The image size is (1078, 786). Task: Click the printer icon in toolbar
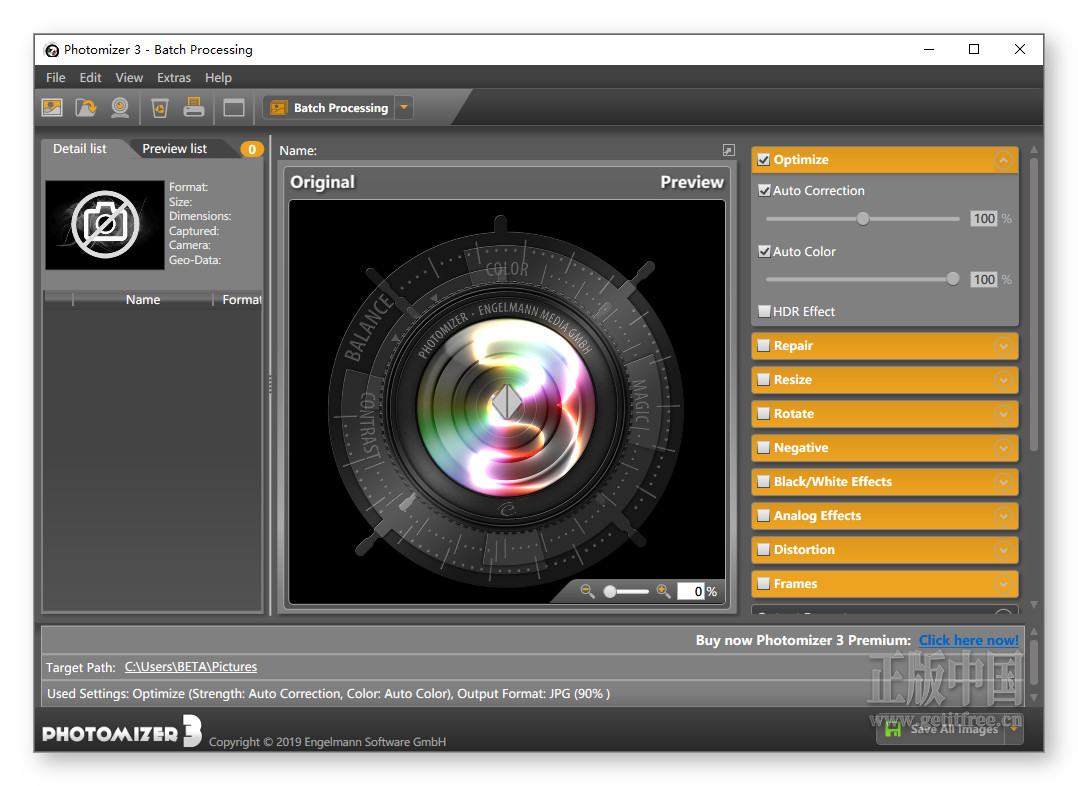(194, 107)
